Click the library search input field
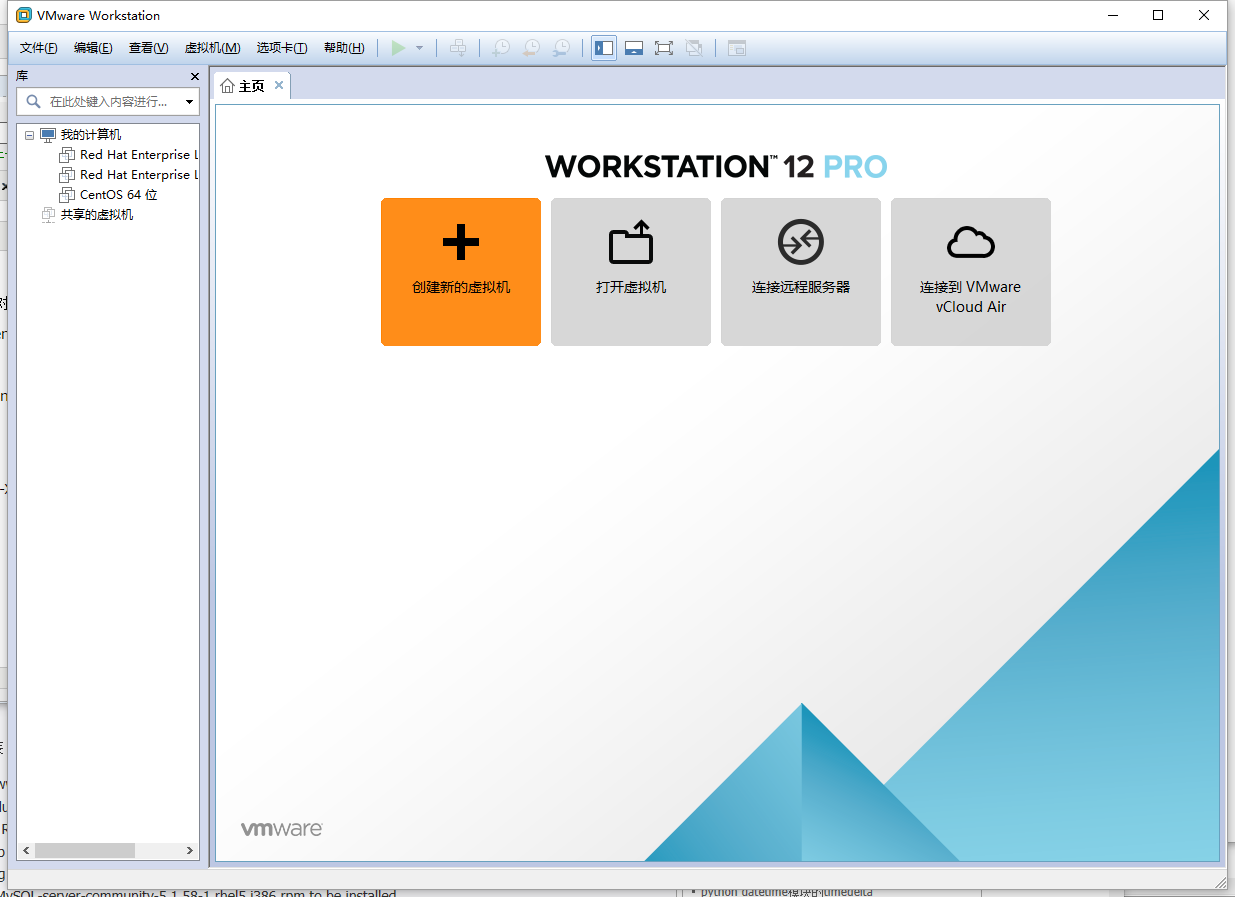Screen dimensions: 1235x897 [108, 101]
